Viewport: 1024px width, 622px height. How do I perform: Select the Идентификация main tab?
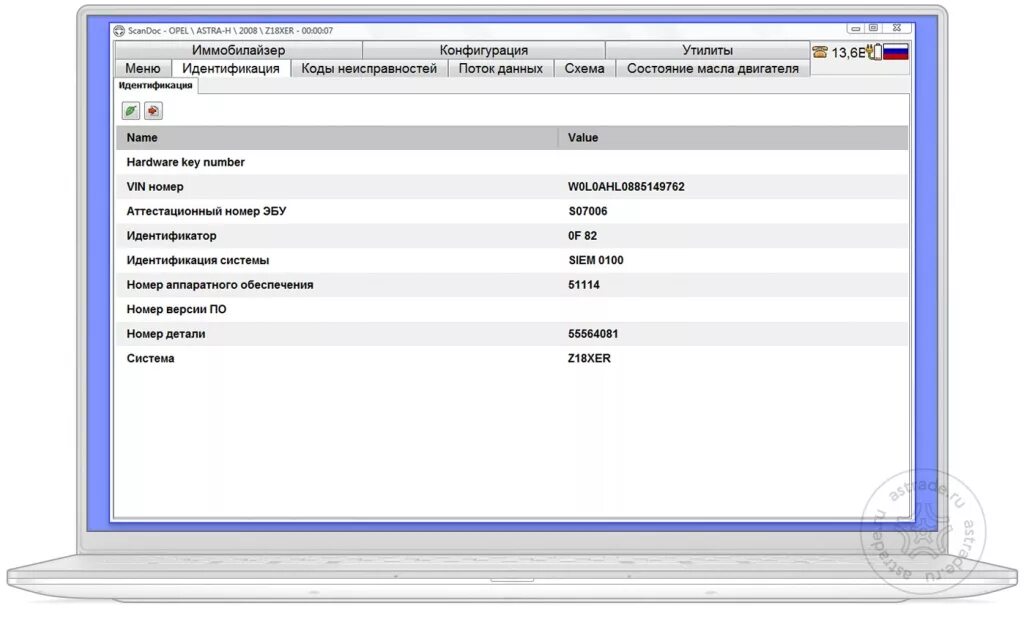click(x=231, y=68)
